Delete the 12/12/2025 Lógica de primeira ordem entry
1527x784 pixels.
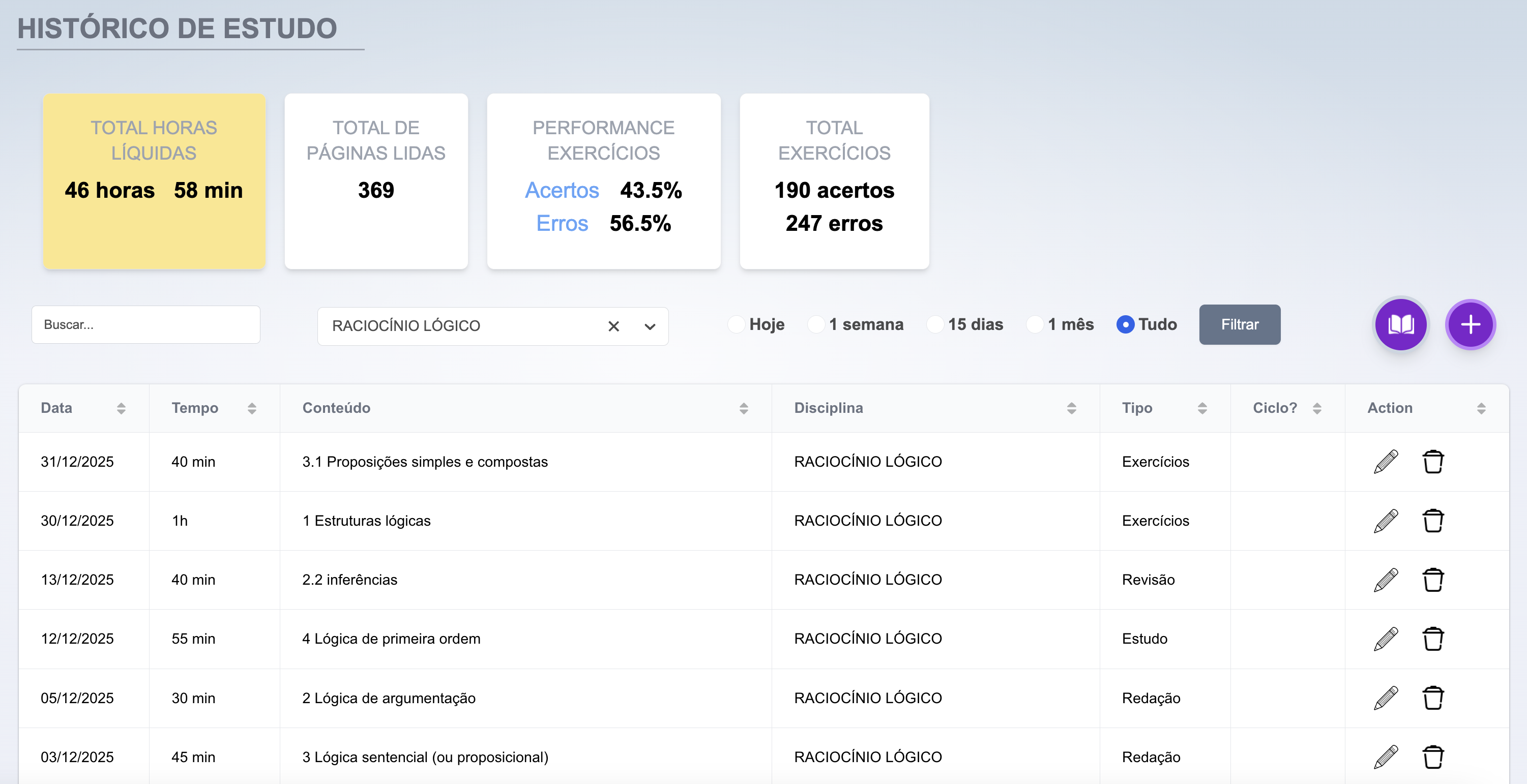pyautogui.click(x=1433, y=639)
